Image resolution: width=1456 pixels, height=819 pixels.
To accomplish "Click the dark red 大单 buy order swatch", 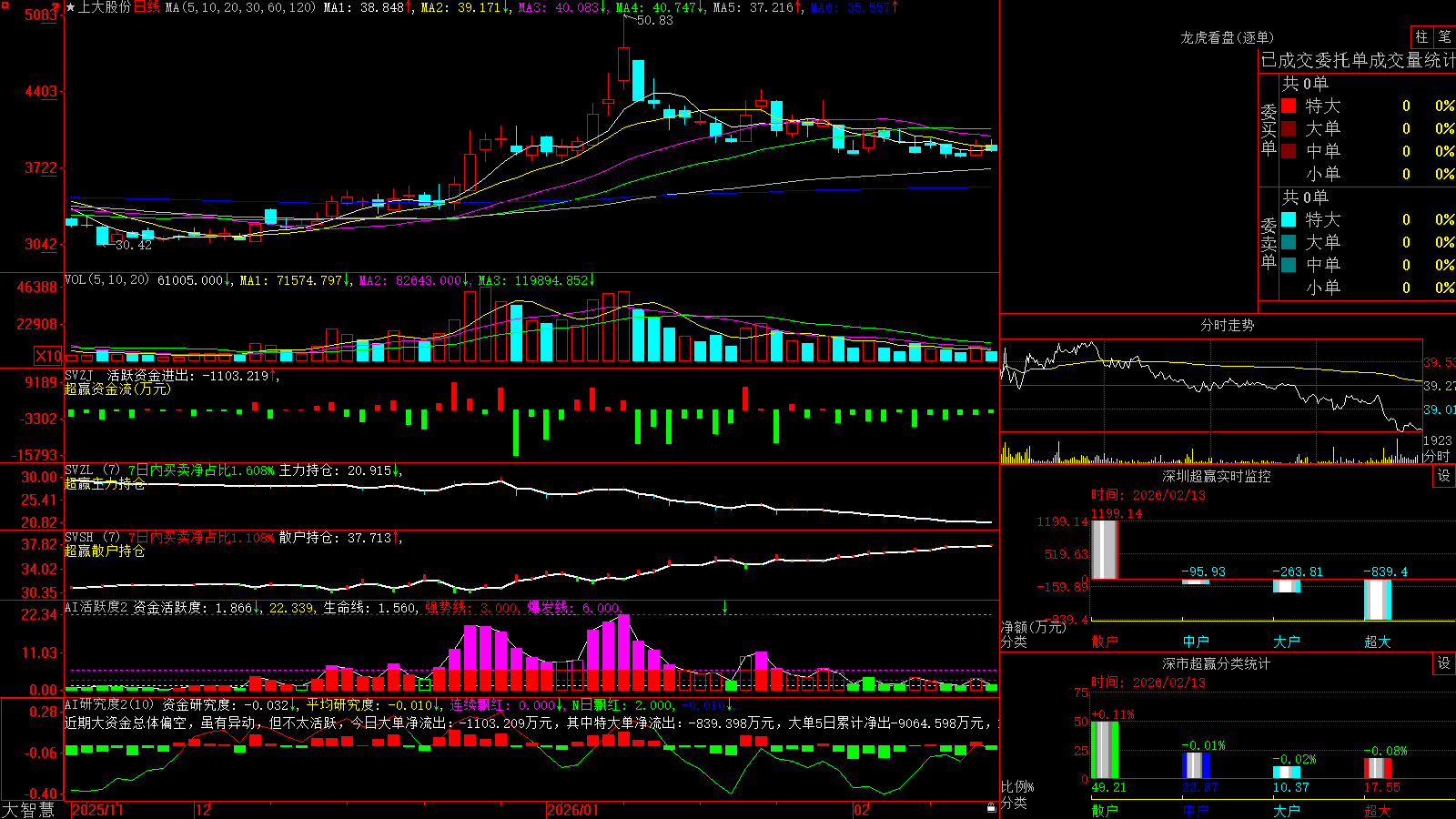I will coord(1289,128).
